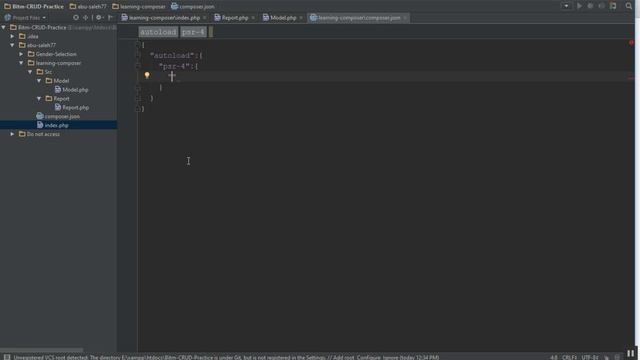Collapse the learning-composer folder

coord(21,63)
